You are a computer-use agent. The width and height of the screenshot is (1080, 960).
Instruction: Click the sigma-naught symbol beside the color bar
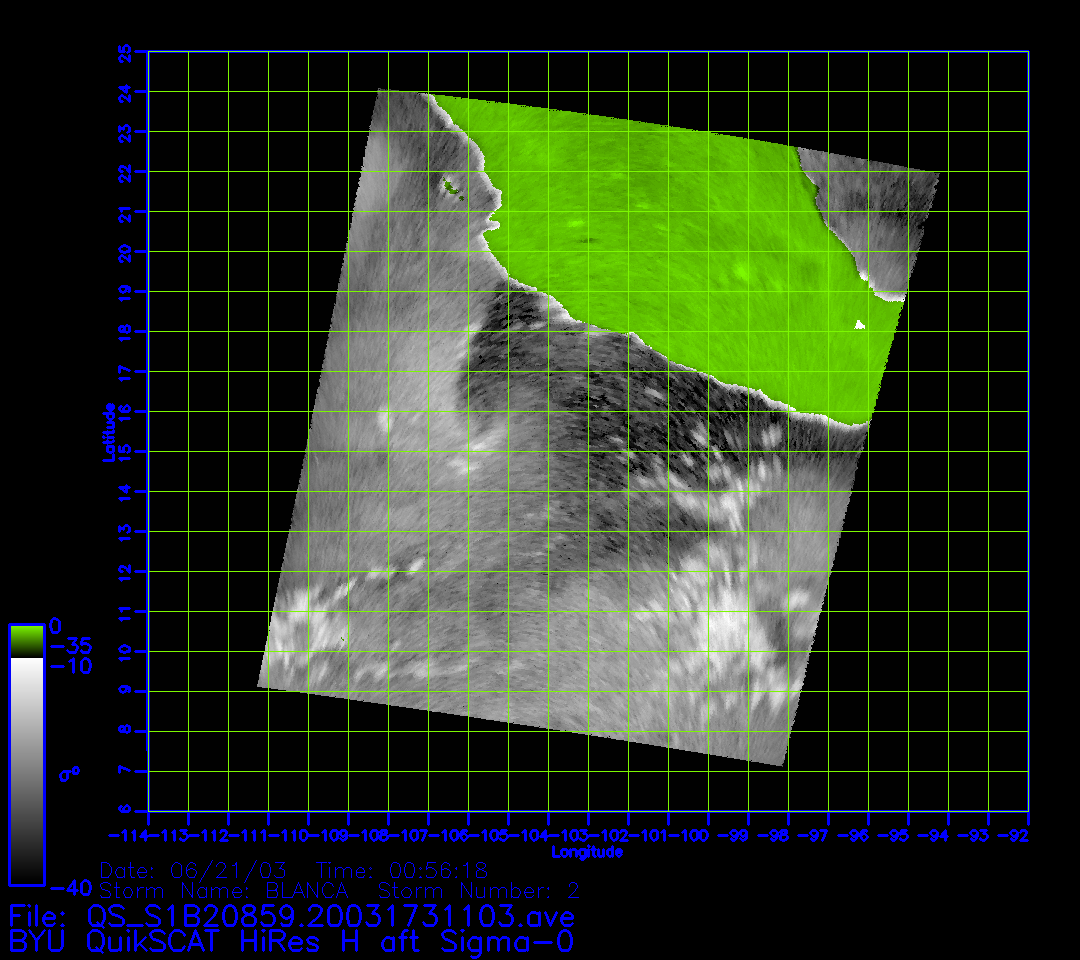click(x=68, y=773)
